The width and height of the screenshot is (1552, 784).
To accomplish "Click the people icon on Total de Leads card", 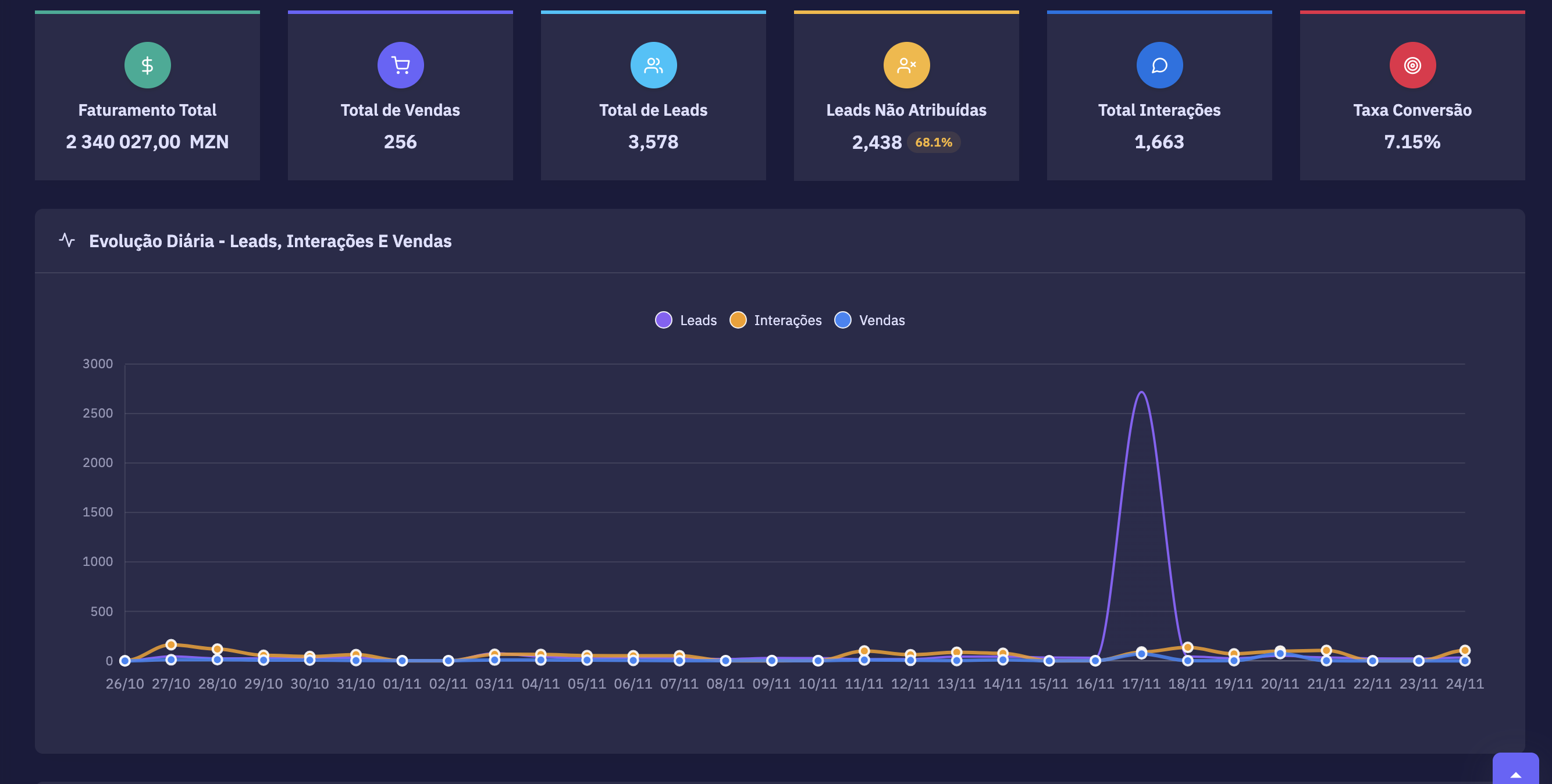I will click(x=653, y=65).
